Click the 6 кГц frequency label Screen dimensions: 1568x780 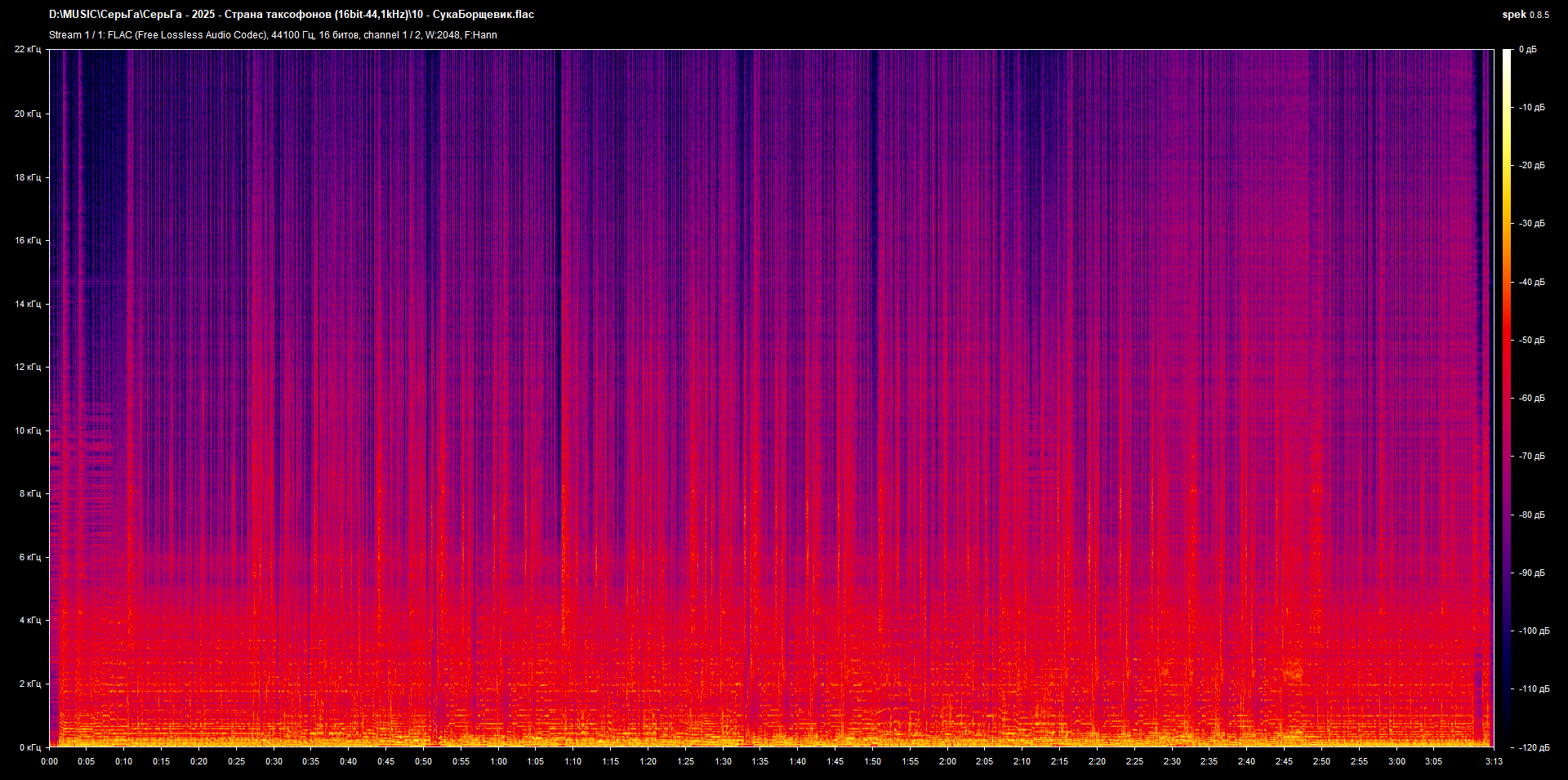tap(29, 557)
